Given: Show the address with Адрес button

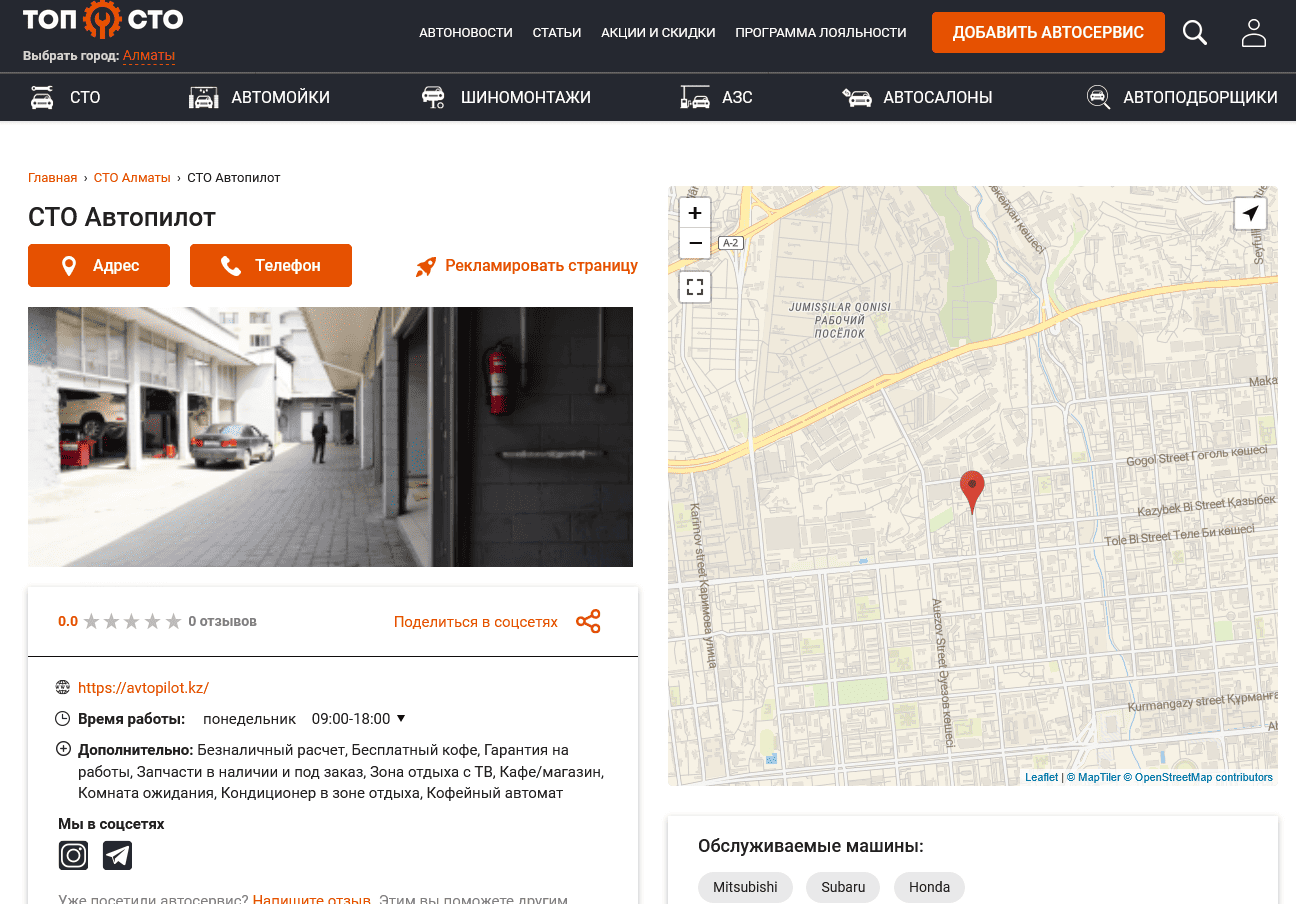Looking at the screenshot, I should point(99,265).
